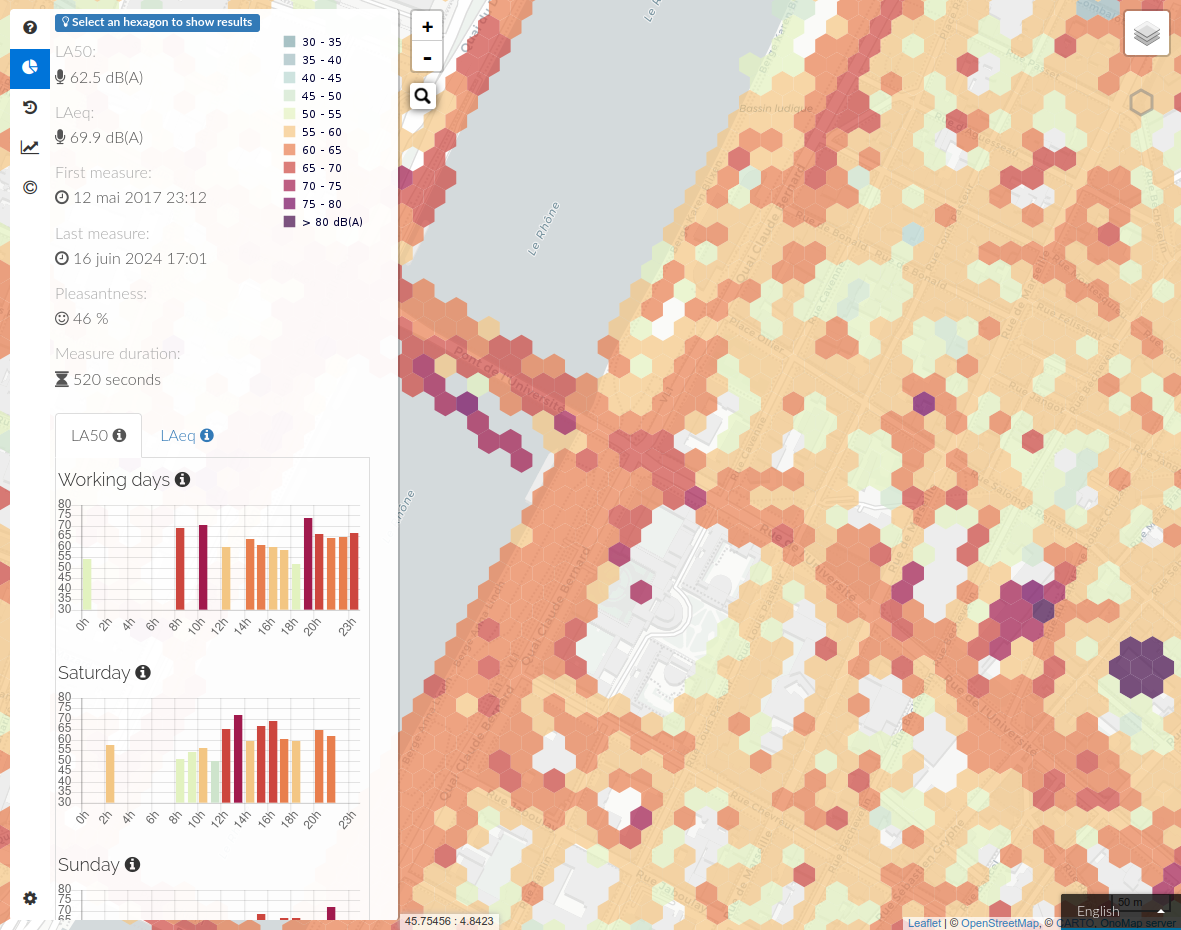Click the clock icon beside 12 mai 2017
Viewport: 1181px width, 930px height.
pos(62,197)
